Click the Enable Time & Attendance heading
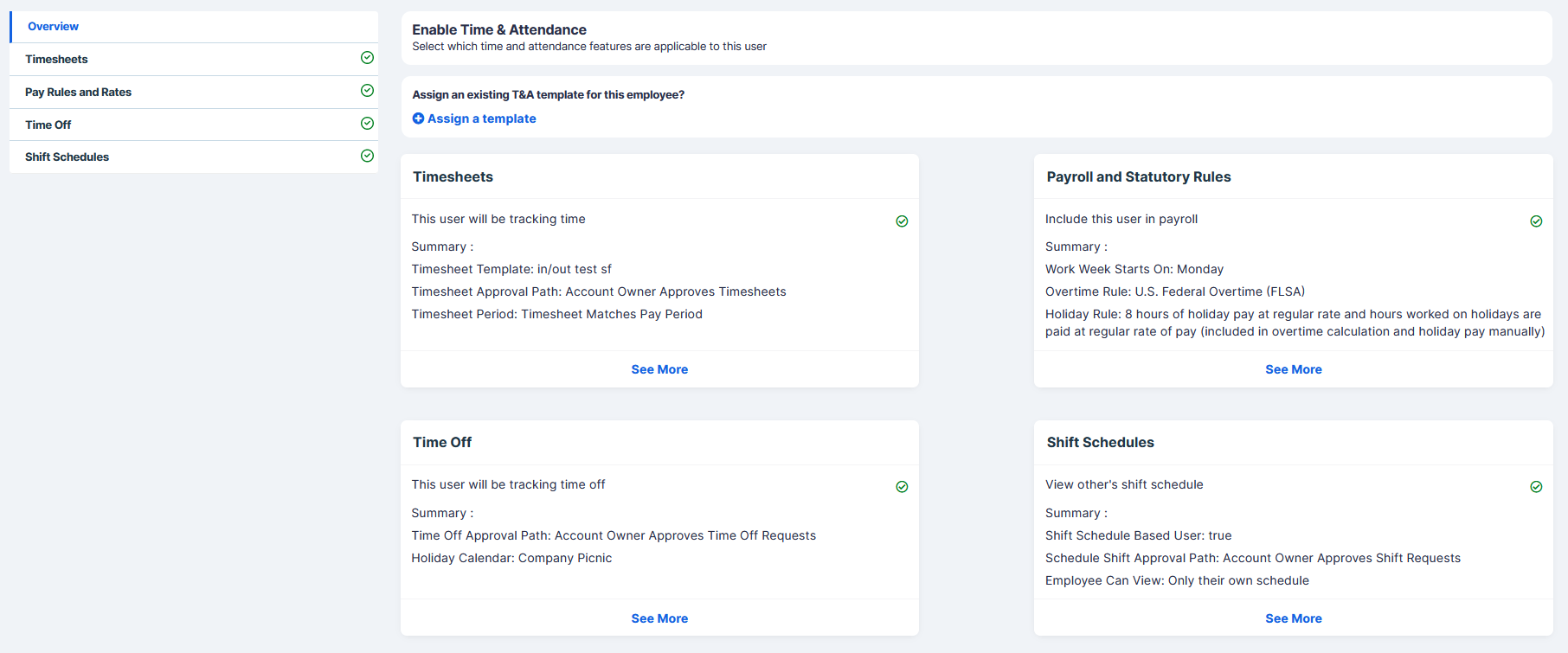1568x653 pixels. point(499,29)
